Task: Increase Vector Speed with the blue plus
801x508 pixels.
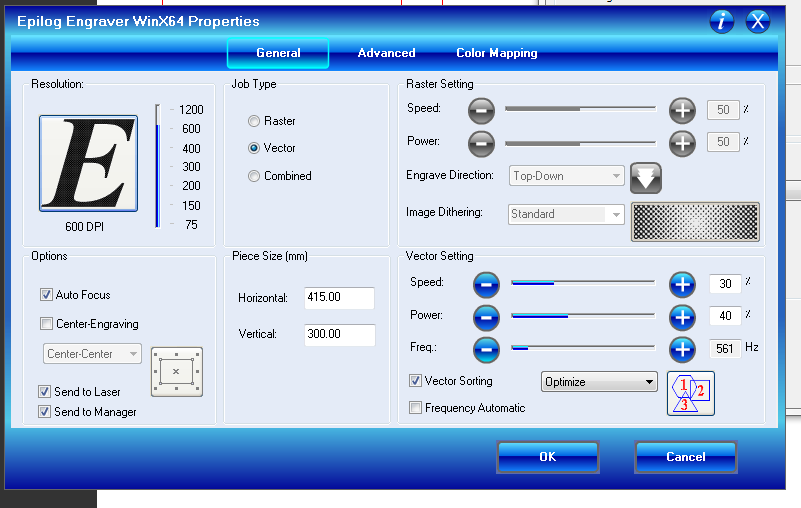Action: coord(682,285)
